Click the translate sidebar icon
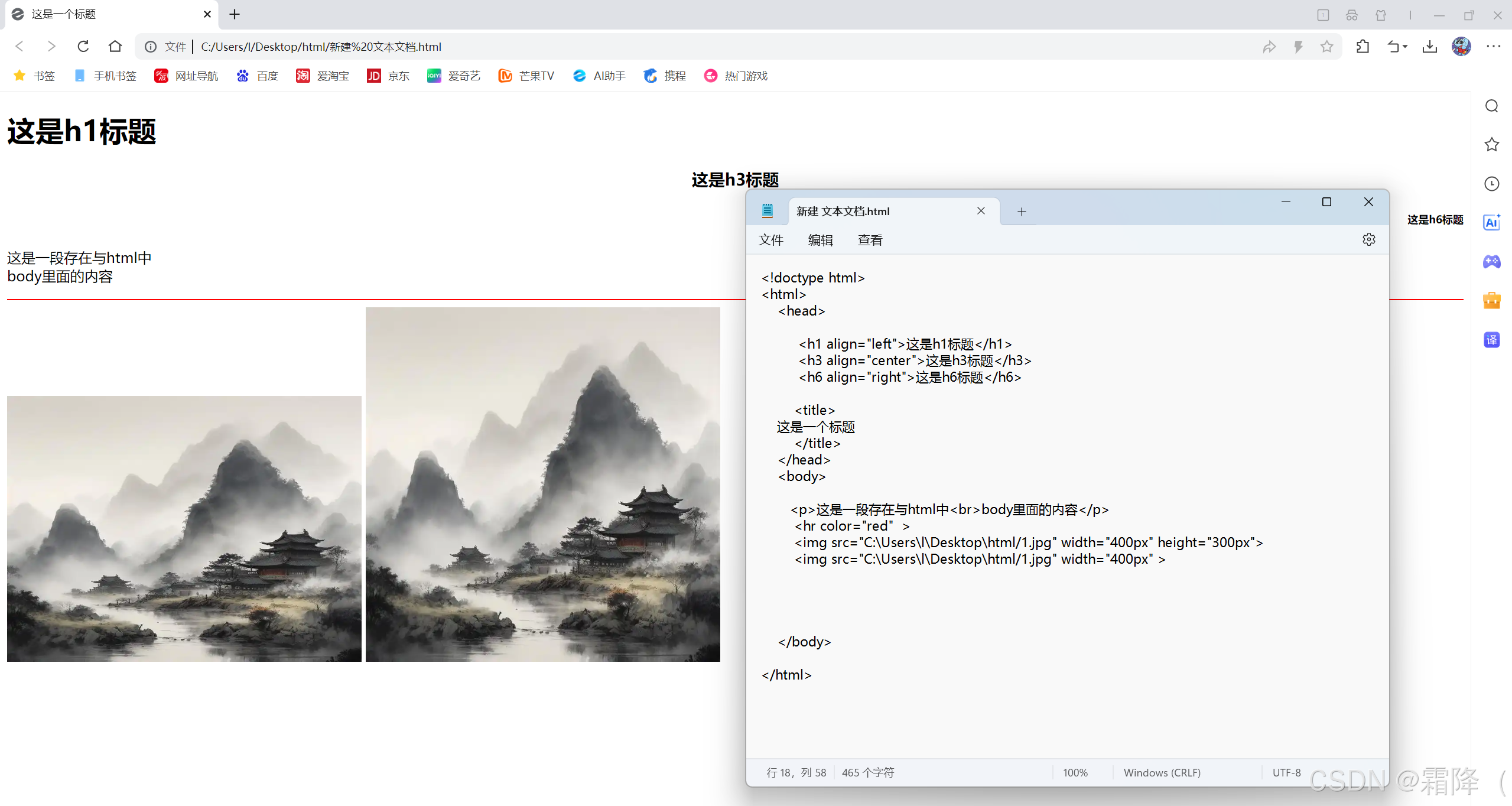 pyautogui.click(x=1491, y=340)
